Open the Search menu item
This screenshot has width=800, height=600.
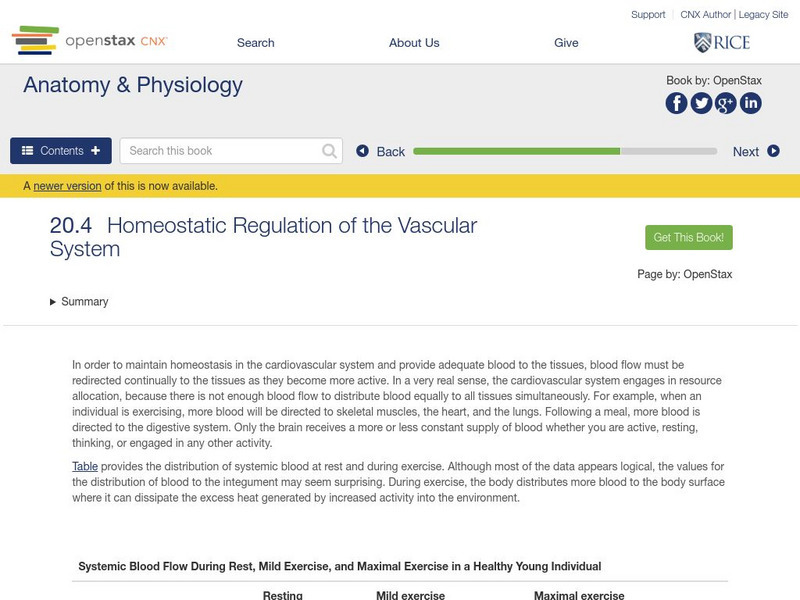pyautogui.click(x=255, y=43)
